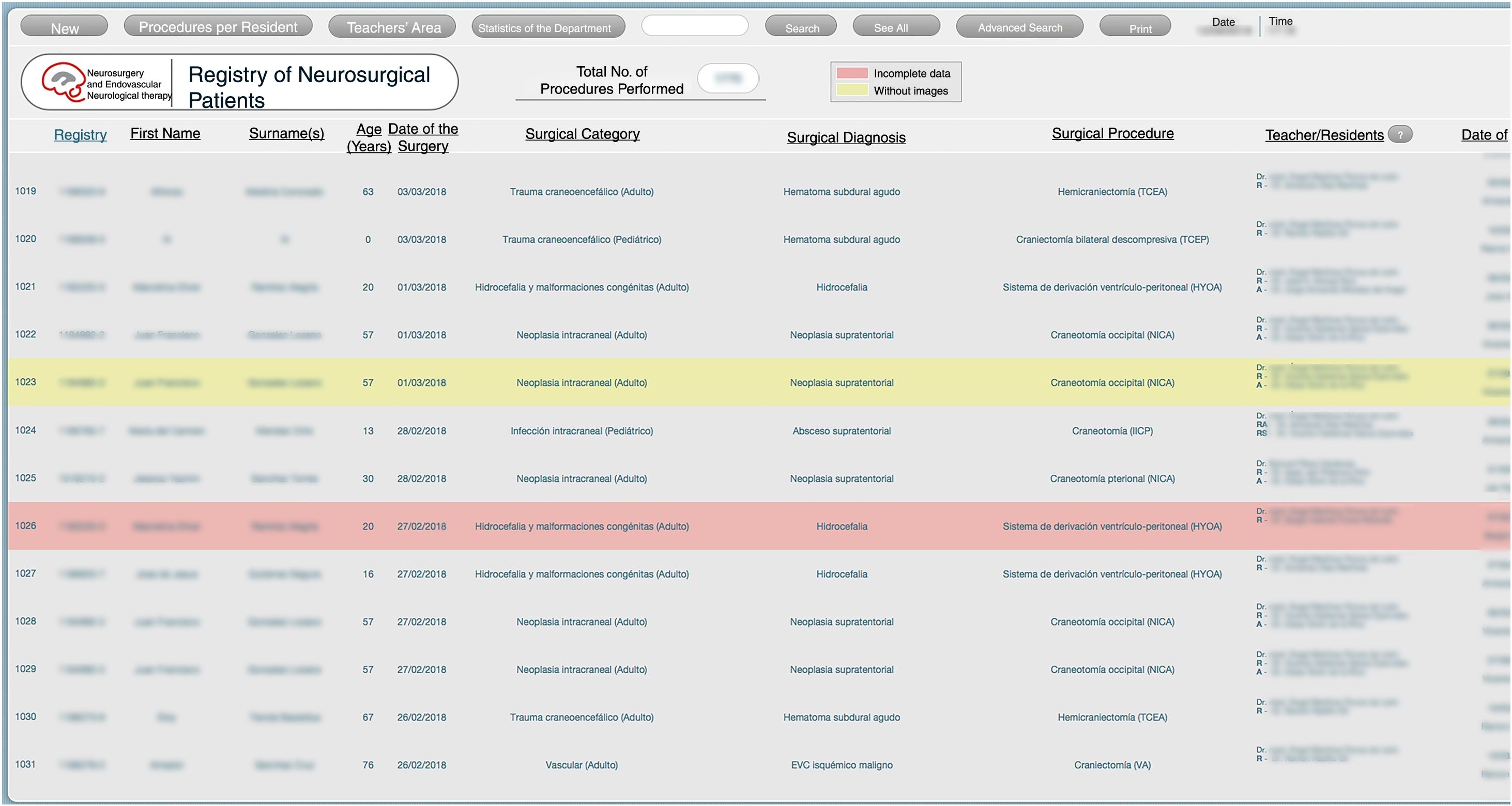Open Statistics of the Department

(x=547, y=27)
